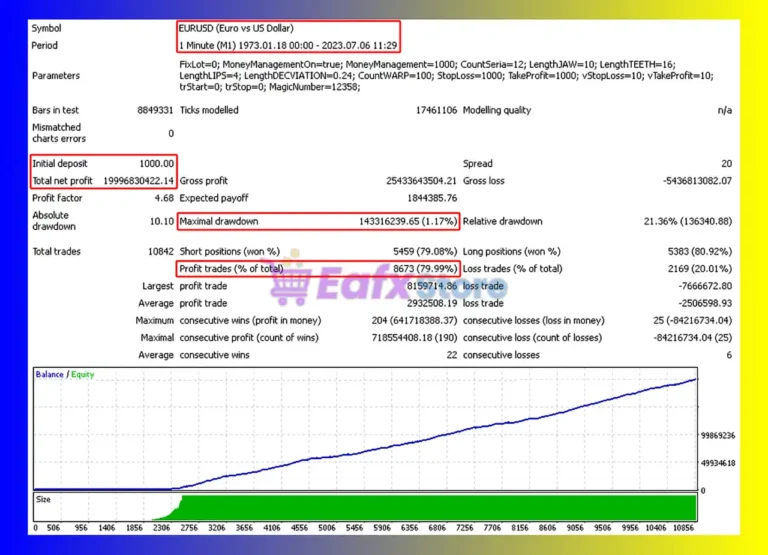Click consecutive profit value 718554408.18 (190)
Screen dimensions: 768x555
pos(414,338)
